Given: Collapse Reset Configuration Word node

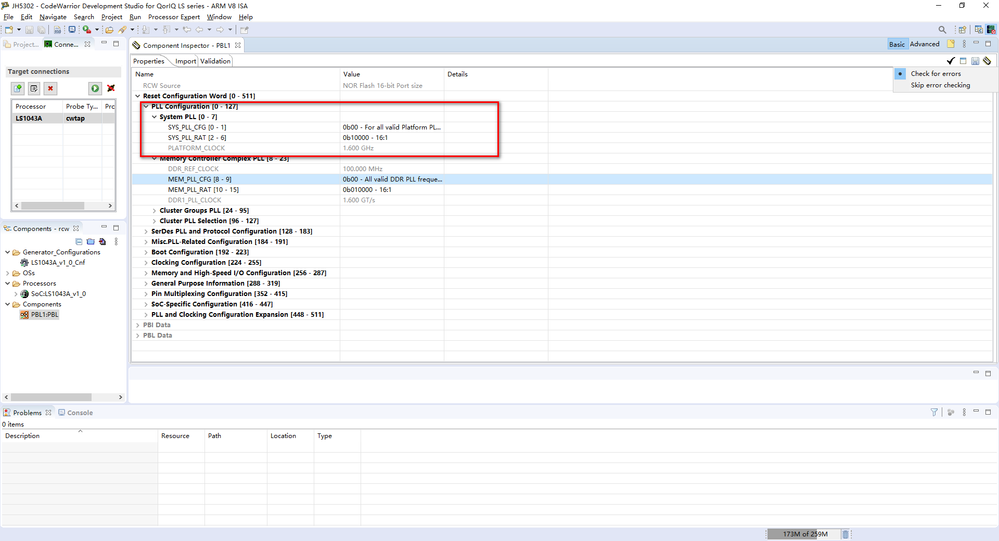Looking at the screenshot, I should [x=138, y=96].
